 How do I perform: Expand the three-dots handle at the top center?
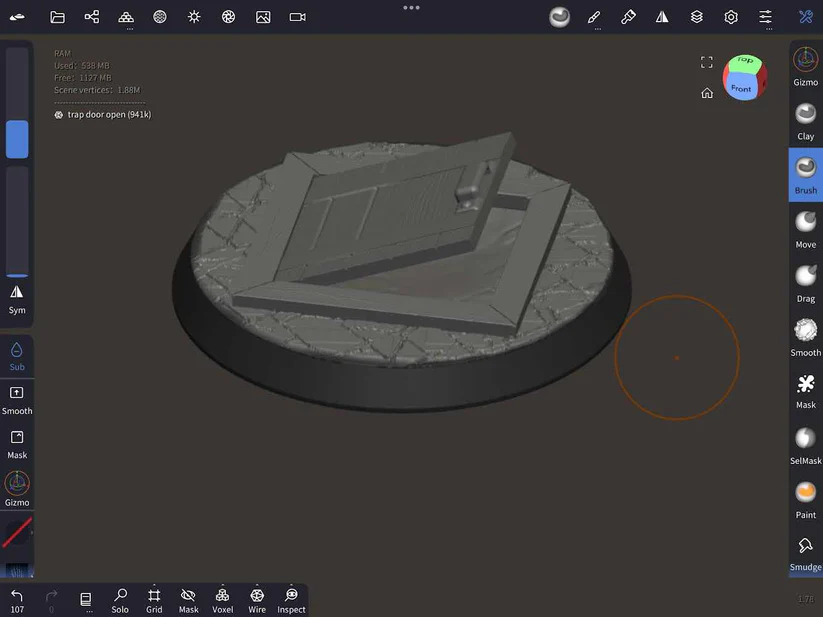pos(412,8)
